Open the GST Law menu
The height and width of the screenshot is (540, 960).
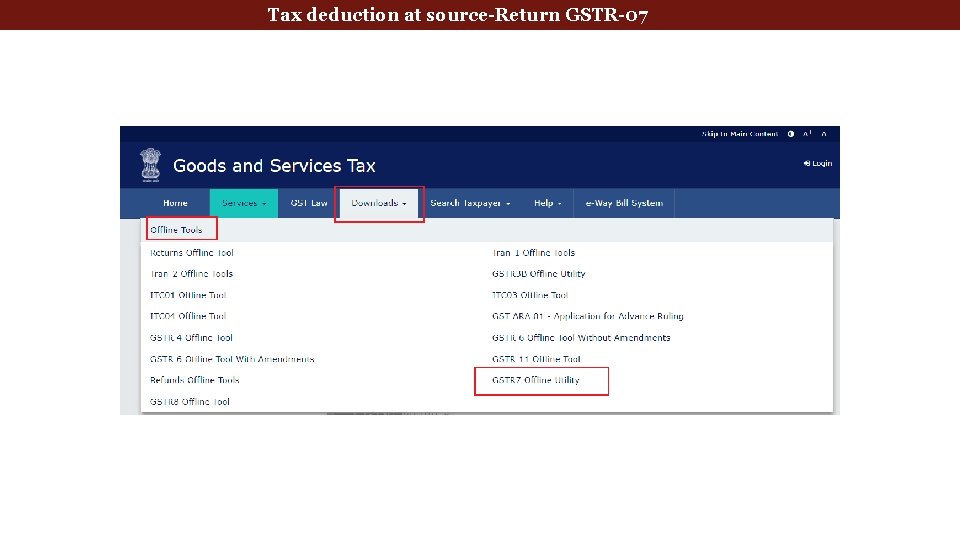[309, 203]
